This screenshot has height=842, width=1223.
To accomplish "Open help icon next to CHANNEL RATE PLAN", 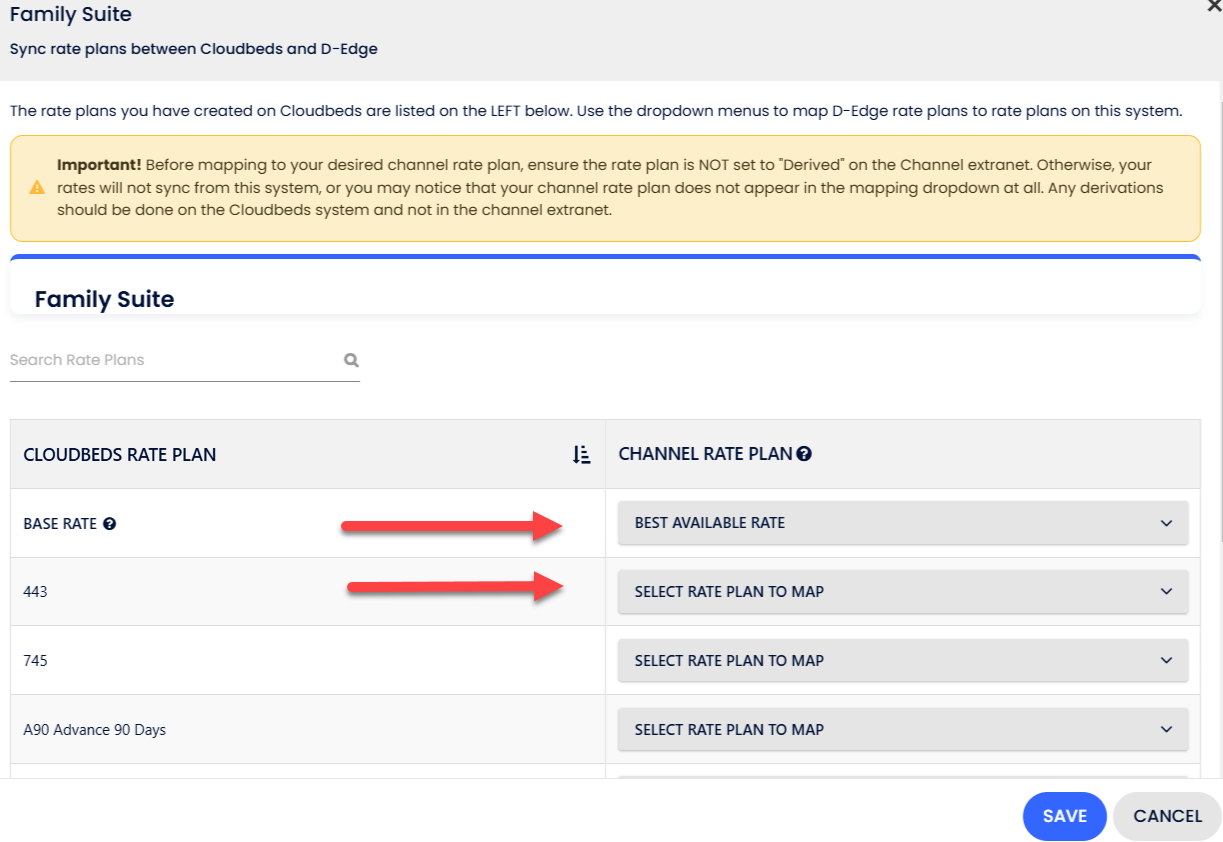I will click(804, 454).
